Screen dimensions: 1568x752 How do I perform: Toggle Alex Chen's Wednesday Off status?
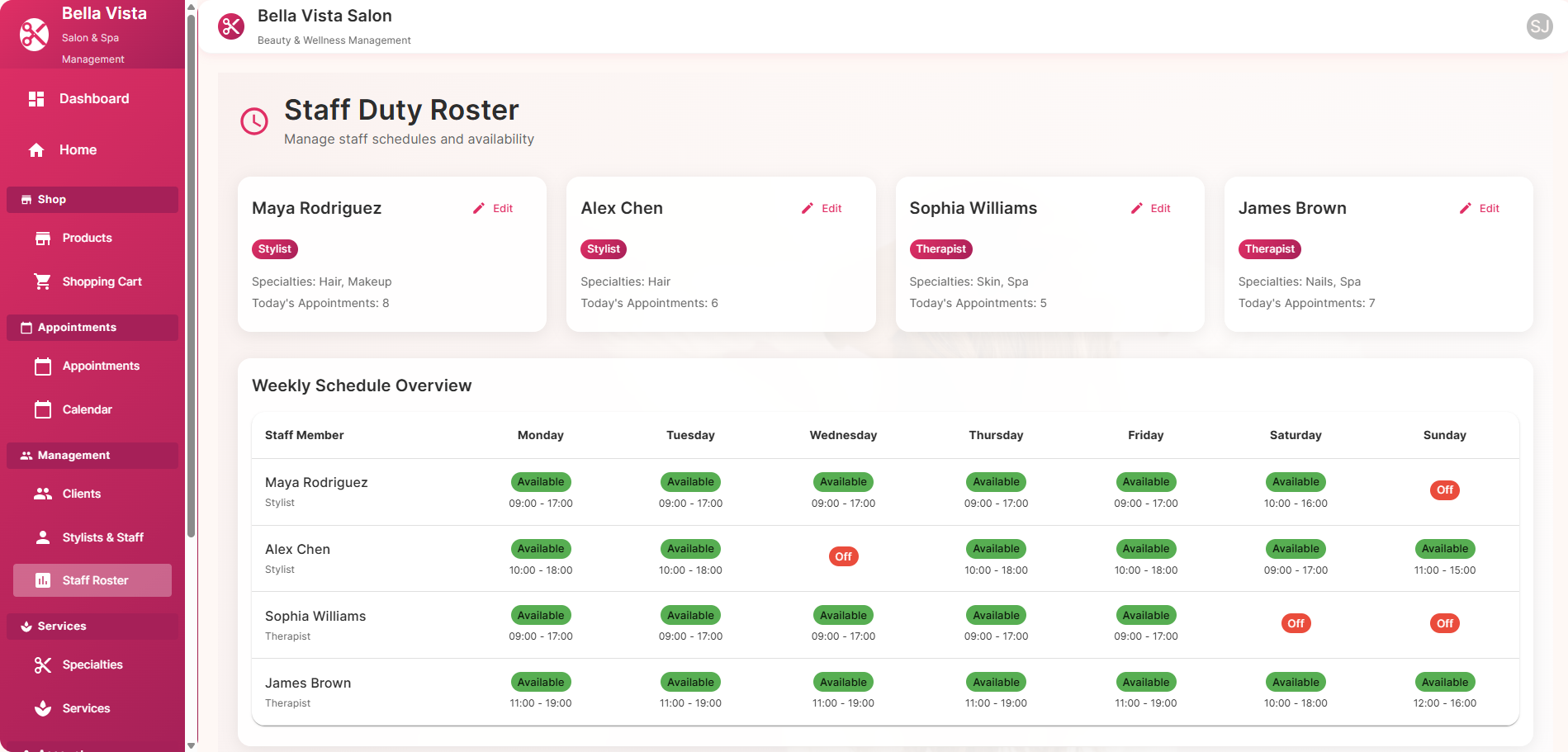coord(843,556)
